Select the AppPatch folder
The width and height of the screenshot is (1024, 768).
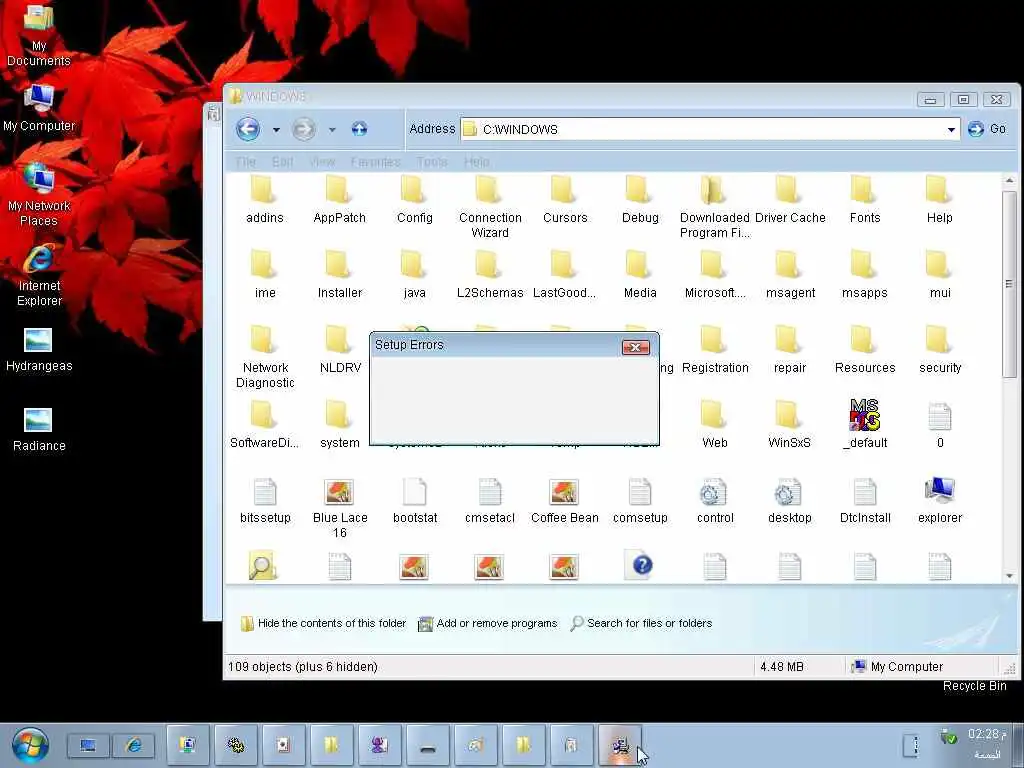click(x=340, y=200)
